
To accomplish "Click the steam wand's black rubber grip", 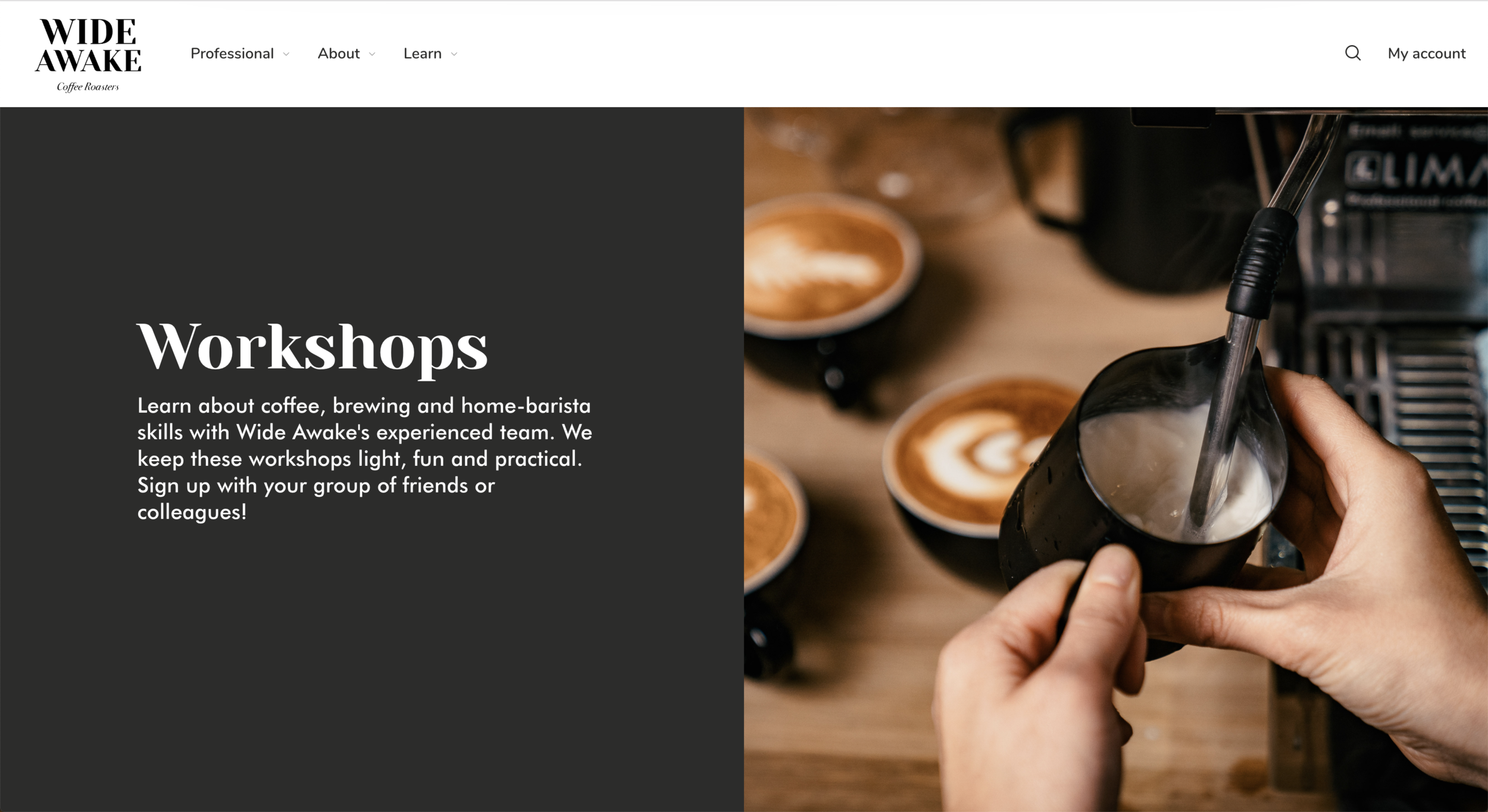I will tap(1262, 262).
